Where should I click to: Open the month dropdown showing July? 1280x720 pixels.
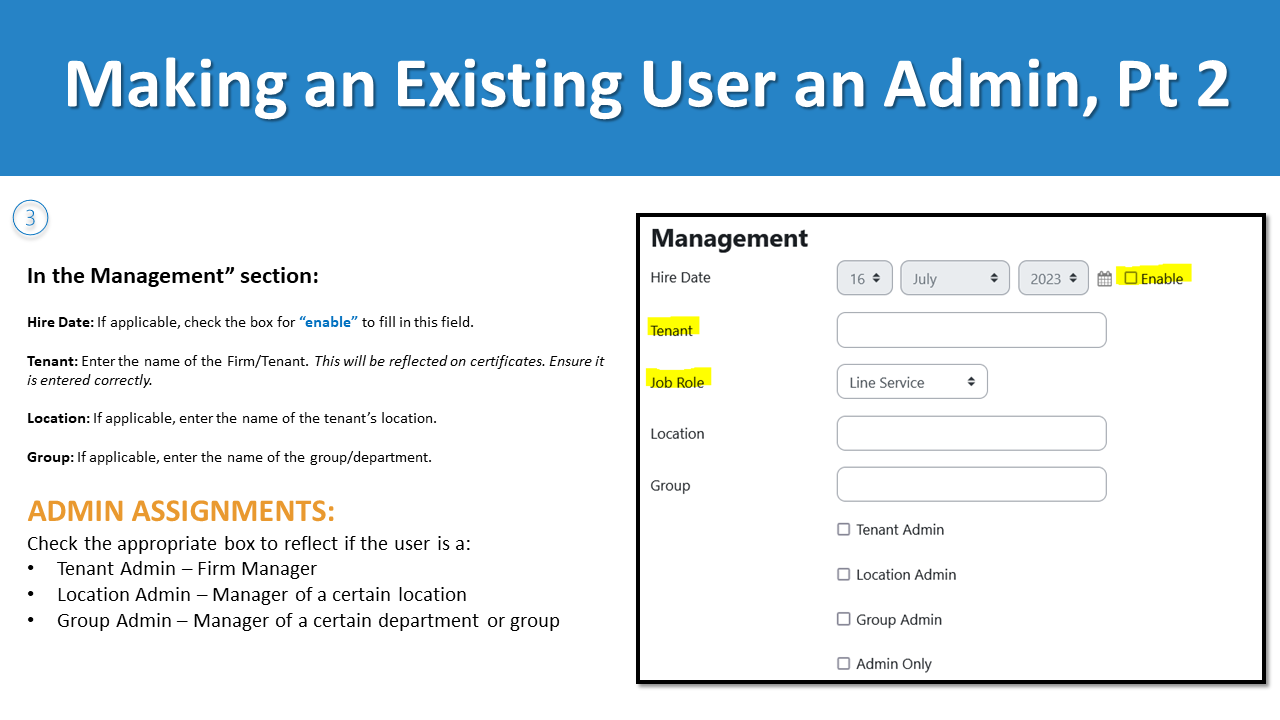(x=954, y=278)
